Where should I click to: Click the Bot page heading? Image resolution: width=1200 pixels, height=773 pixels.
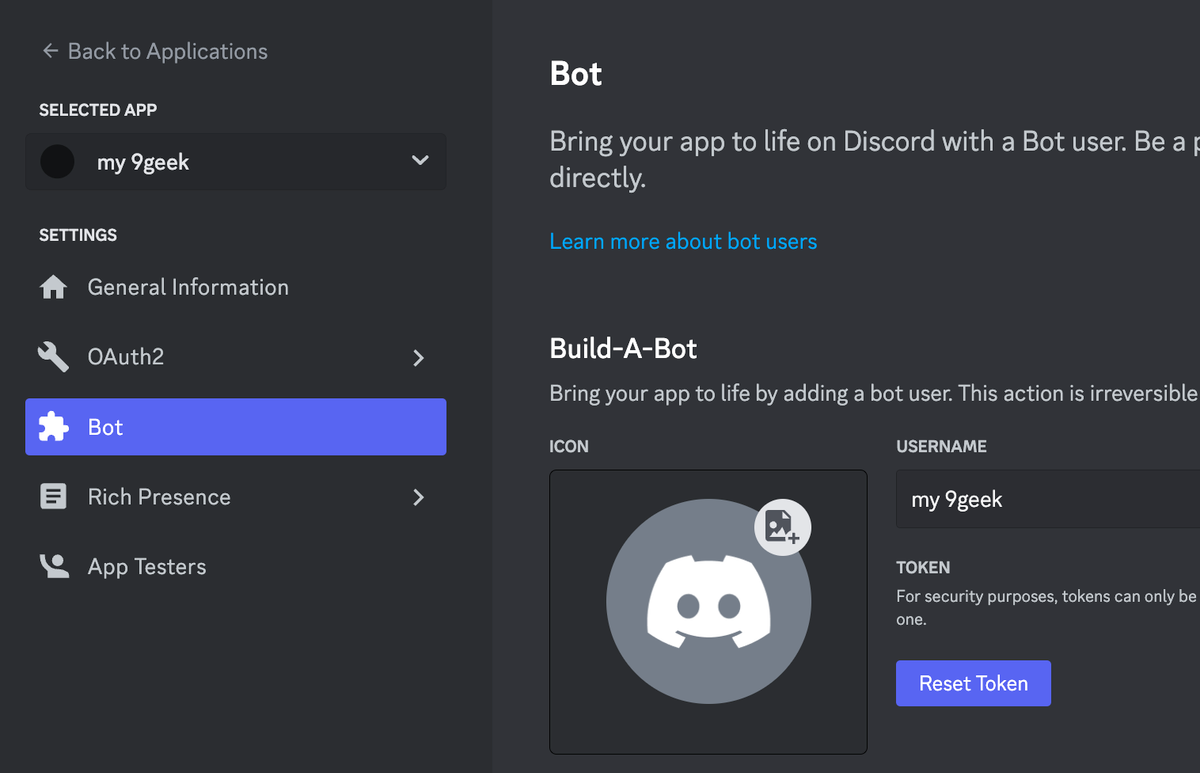(x=576, y=74)
